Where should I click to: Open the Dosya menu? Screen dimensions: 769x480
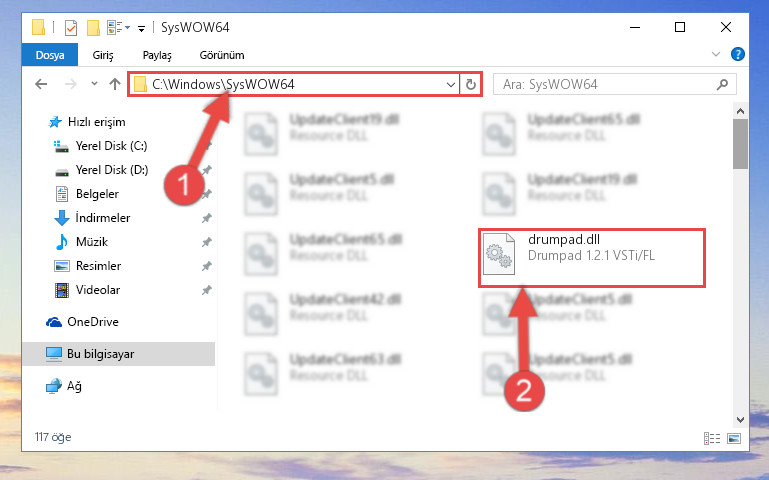pyautogui.click(x=50, y=54)
